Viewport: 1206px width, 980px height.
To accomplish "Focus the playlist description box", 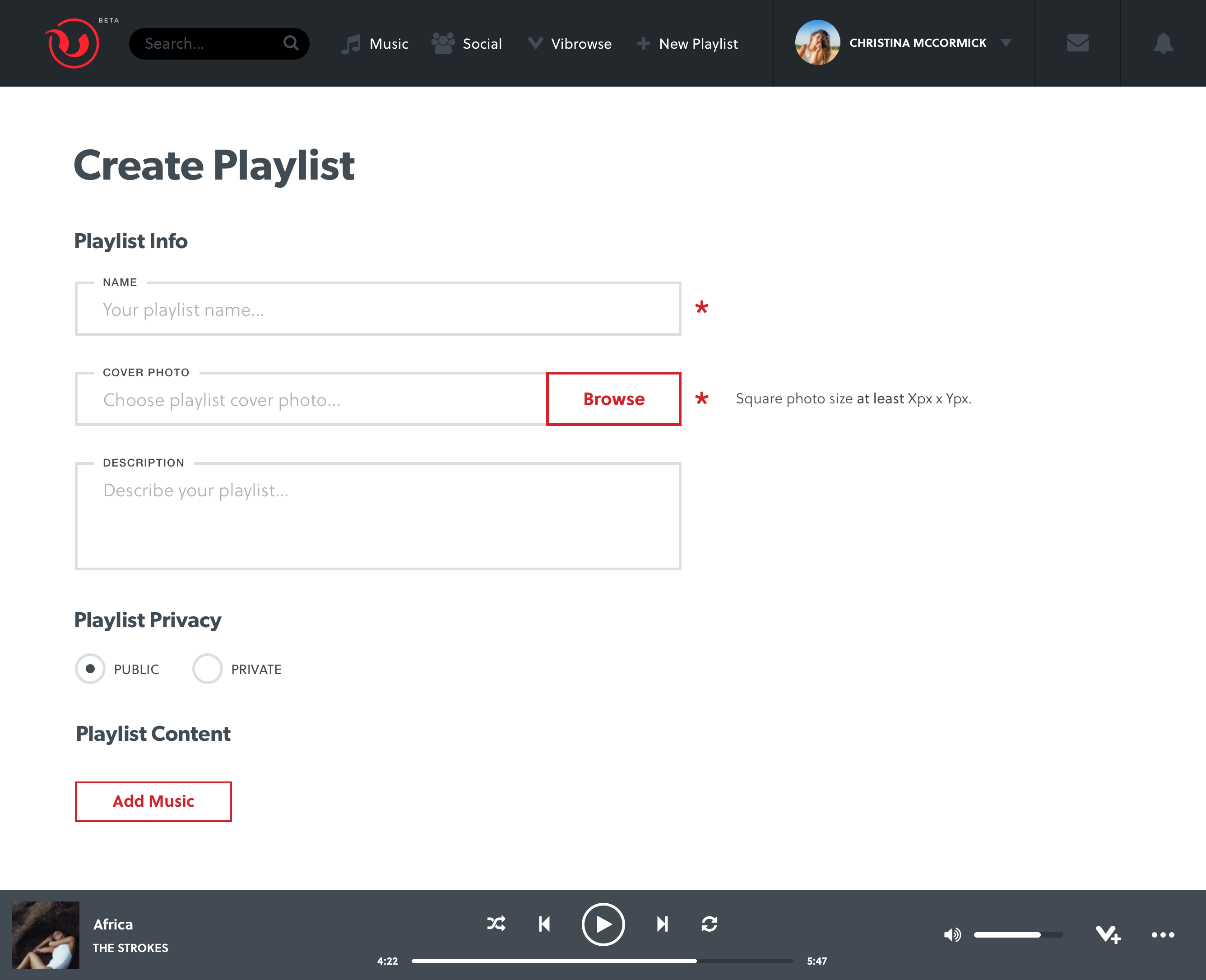I will click(x=378, y=516).
